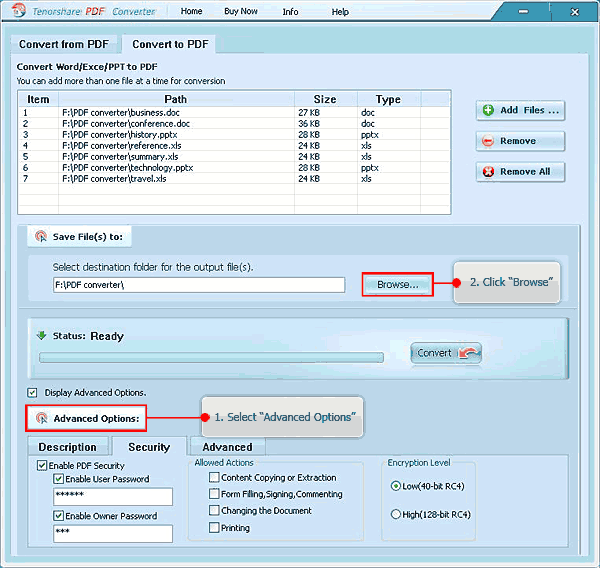The width and height of the screenshot is (600, 568).
Task: Click the owner password field
Action: point(113,534)
